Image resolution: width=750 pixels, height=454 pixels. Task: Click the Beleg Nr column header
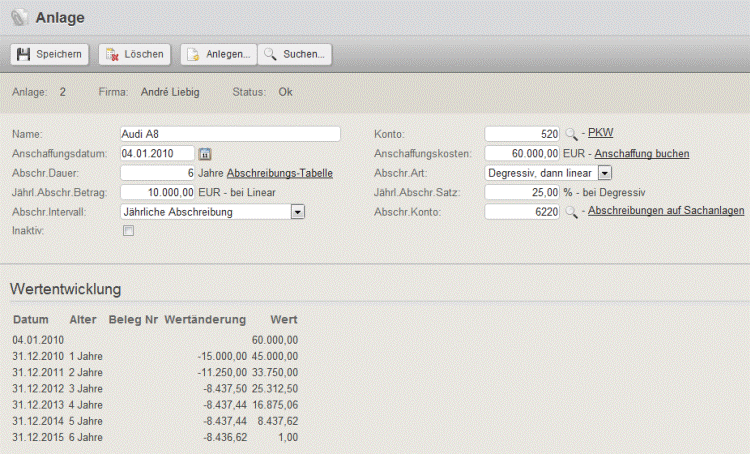coord(133,320)
